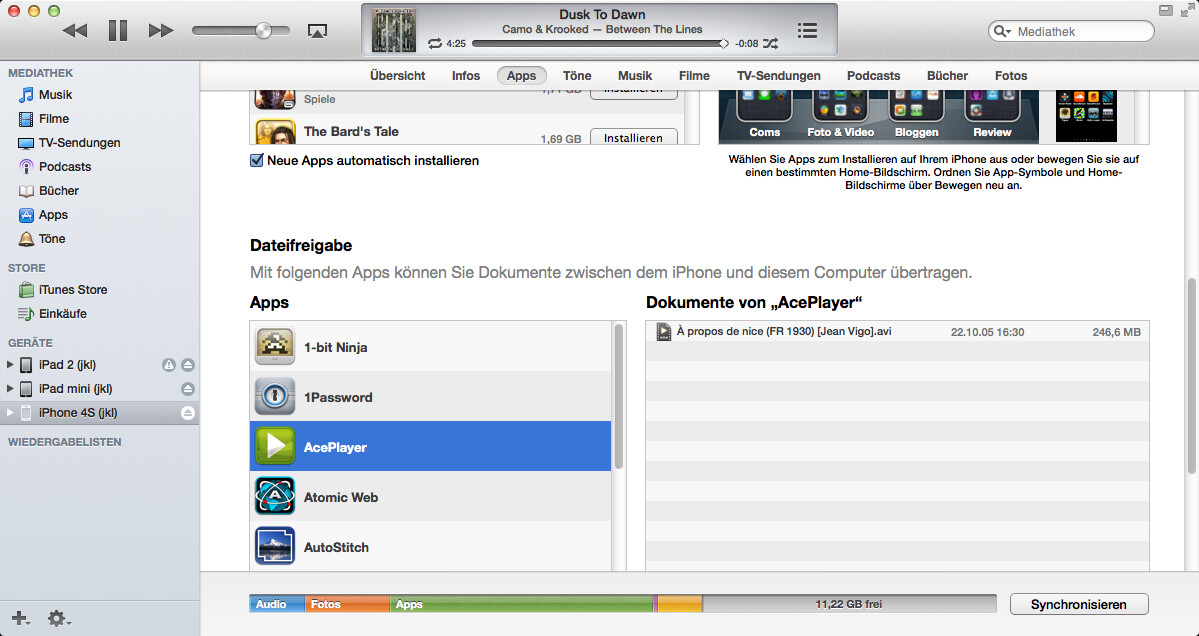Image resolution: width=1199 pixels, height=636 pixels.
Task: Select the À propos de nice avi file
Action: coord(898,332)
